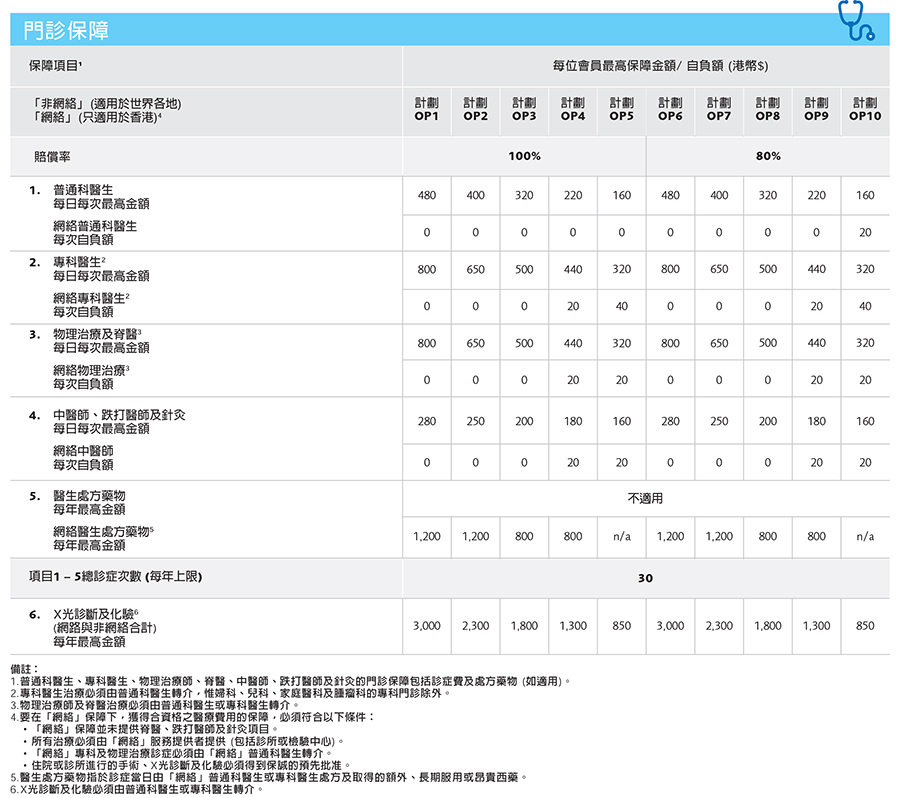Select the 計劃 OP1 column header

(427, 109)
